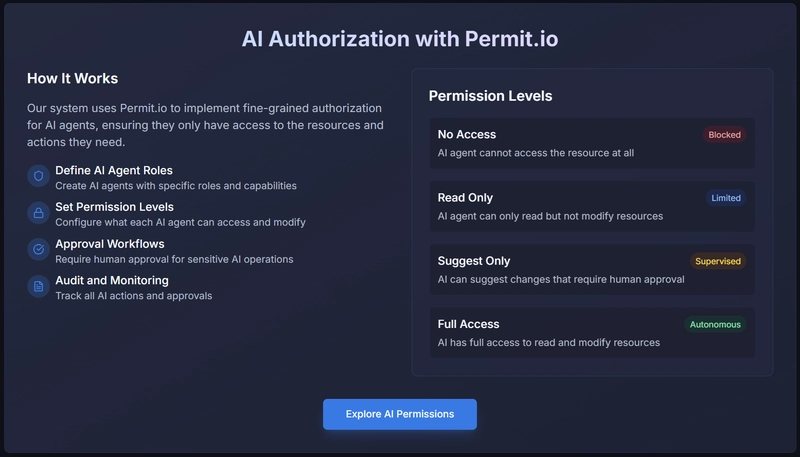
Task: Select the Read Only permission card
Action: click(x=591, y=206)
